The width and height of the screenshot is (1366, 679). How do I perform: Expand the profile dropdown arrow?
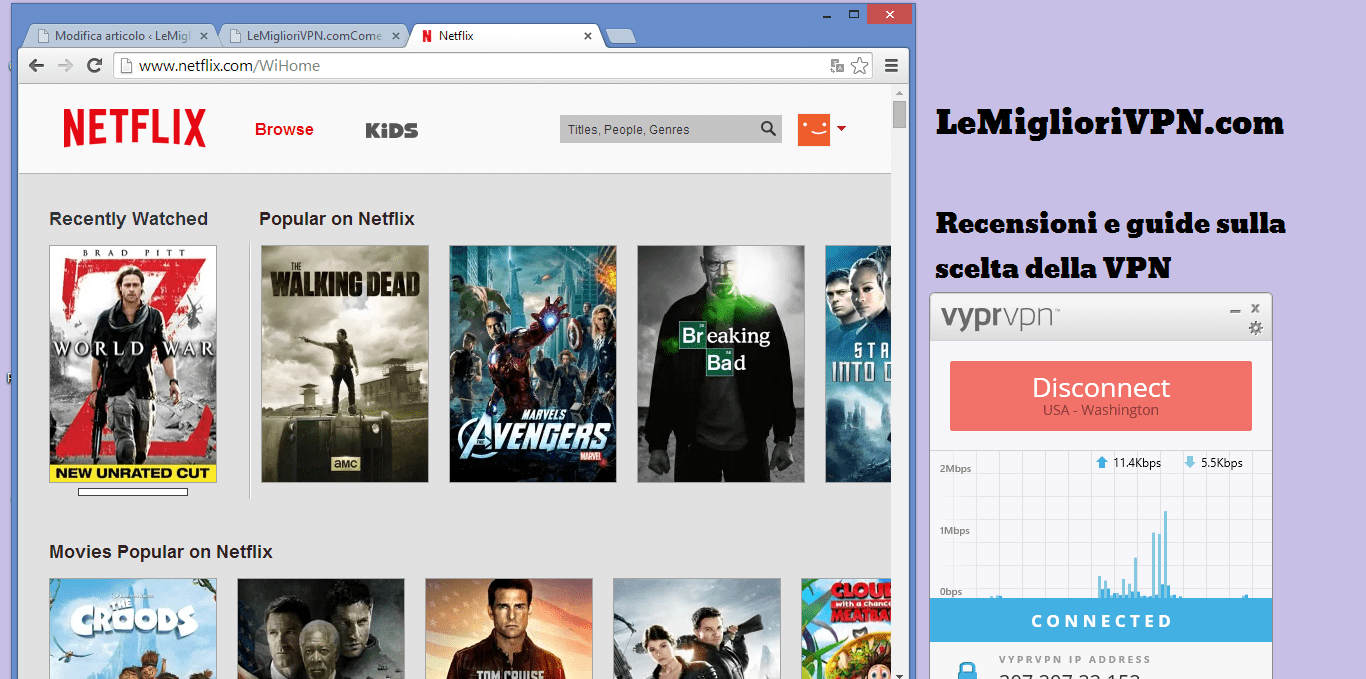841,129
